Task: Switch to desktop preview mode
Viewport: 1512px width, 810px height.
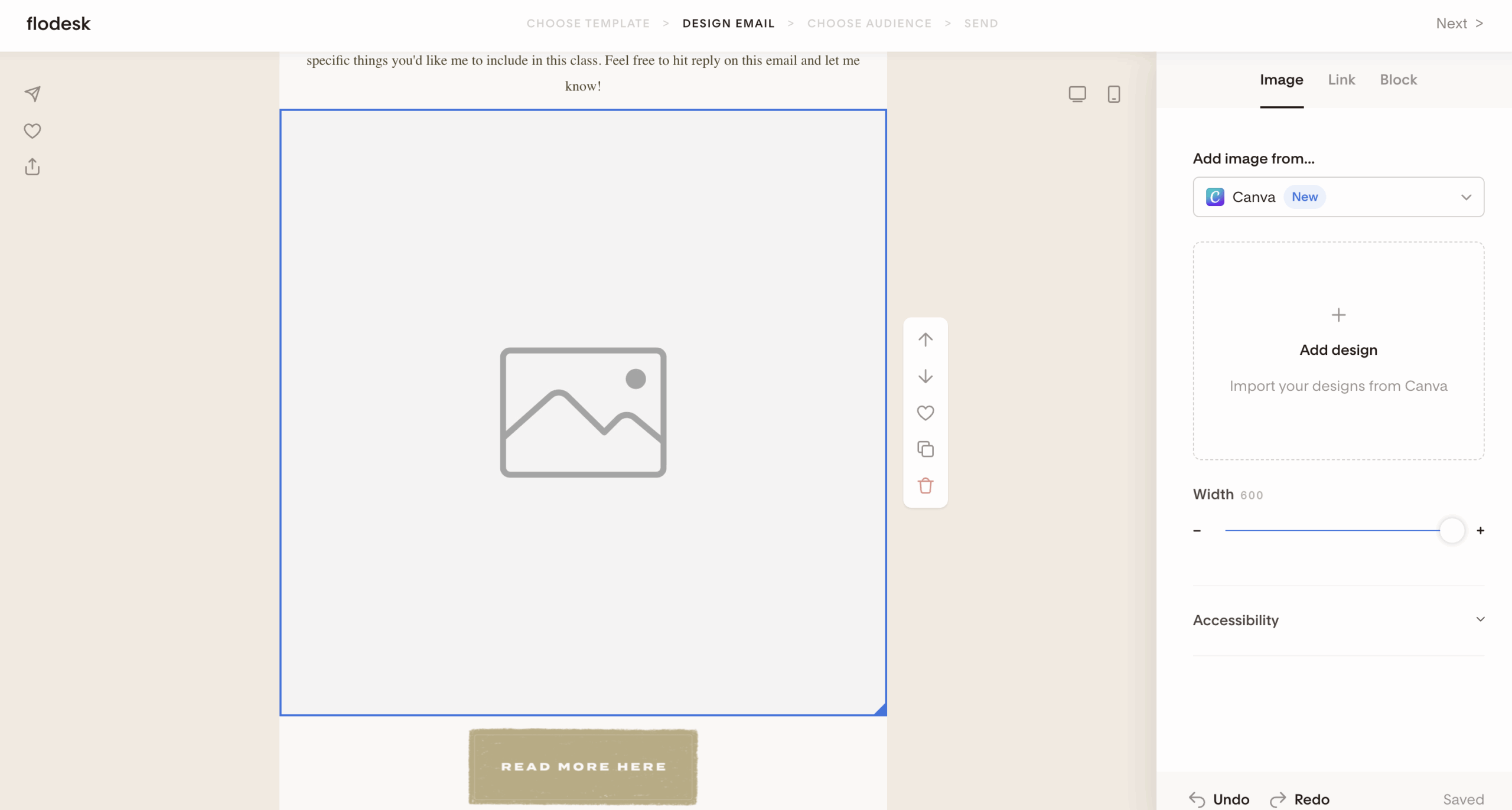Action: [x=1077, y=94]
